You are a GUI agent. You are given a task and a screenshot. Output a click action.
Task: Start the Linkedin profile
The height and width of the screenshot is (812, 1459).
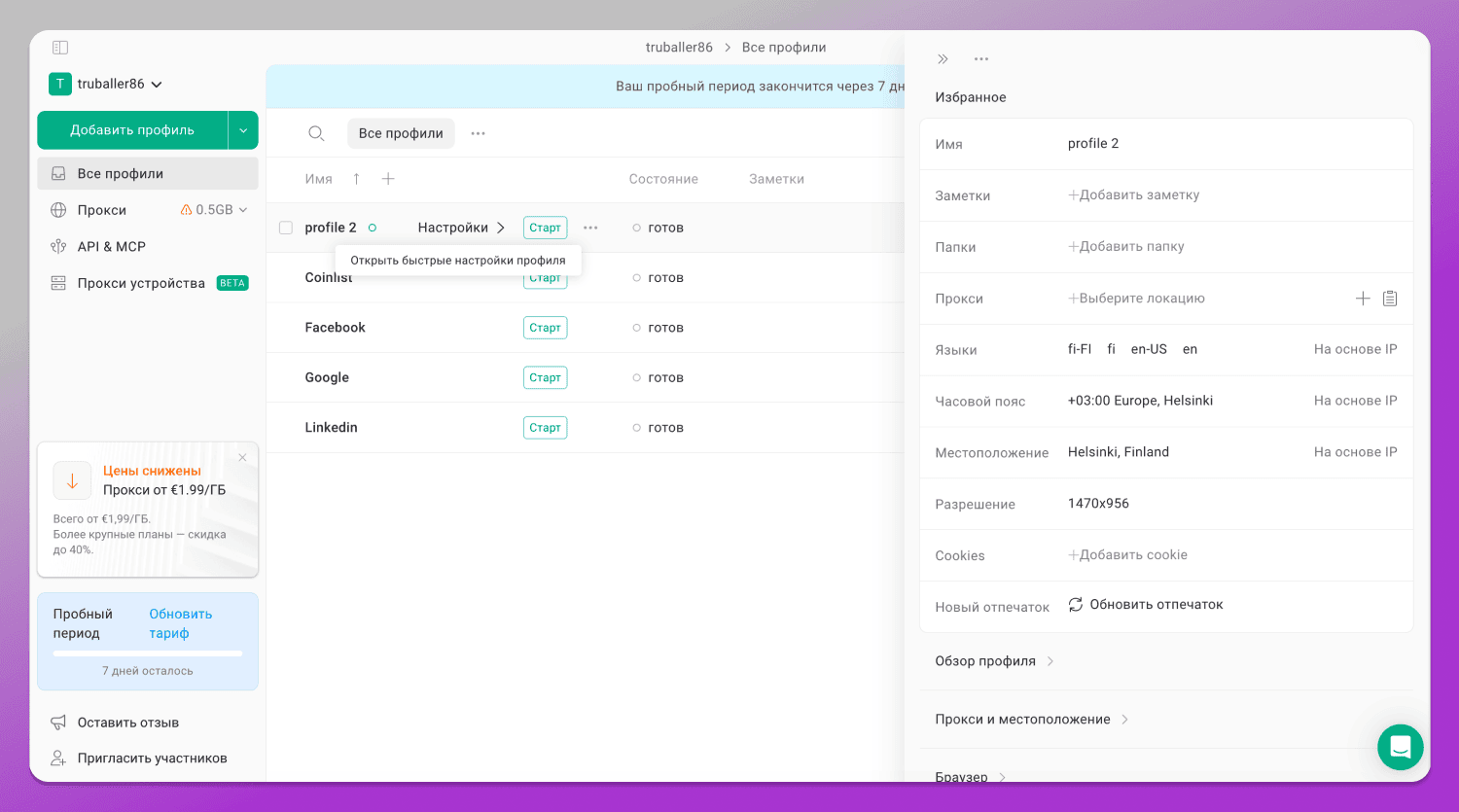[545, 428]
